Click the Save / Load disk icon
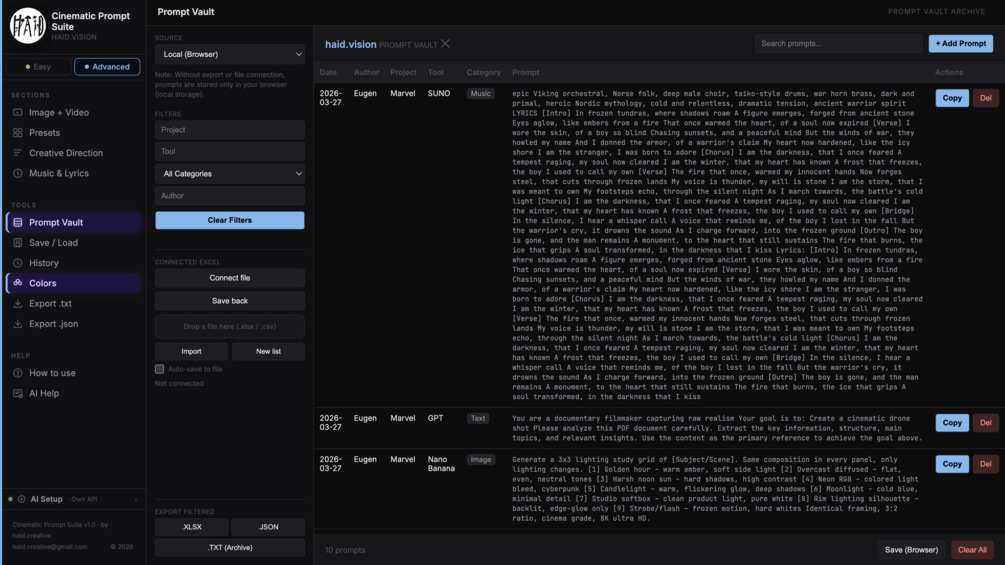The height and width of the screenshot is (565, 1005). pyautogui.click(x=18, y=243)
